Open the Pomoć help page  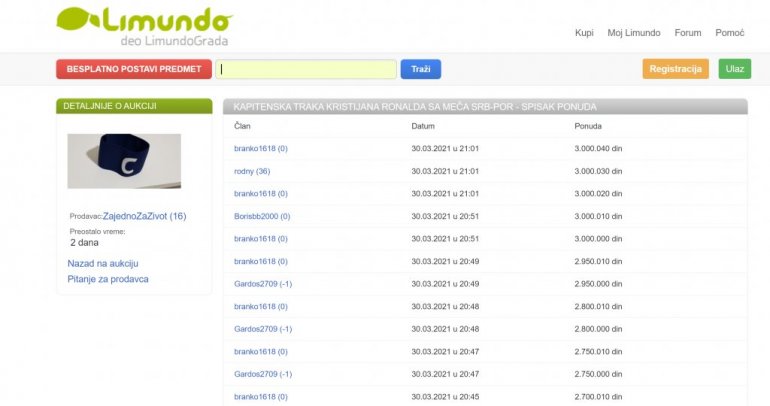coord(730,33)
